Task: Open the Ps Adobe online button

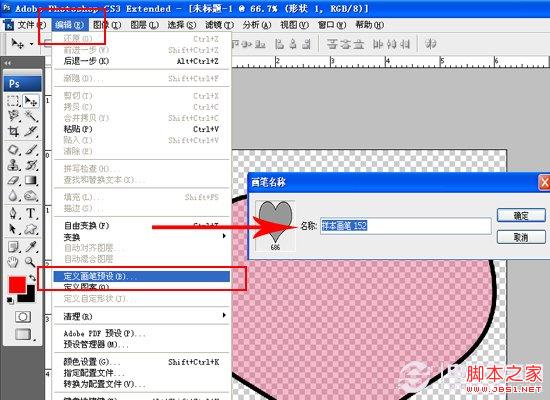Action: [x=23, y=84]
